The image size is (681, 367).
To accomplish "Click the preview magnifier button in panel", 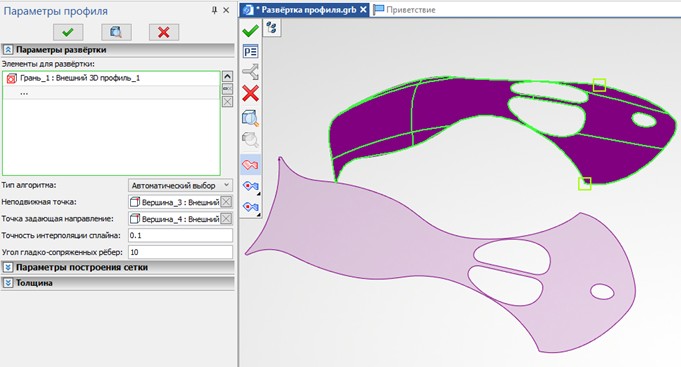I will (116, 32).
